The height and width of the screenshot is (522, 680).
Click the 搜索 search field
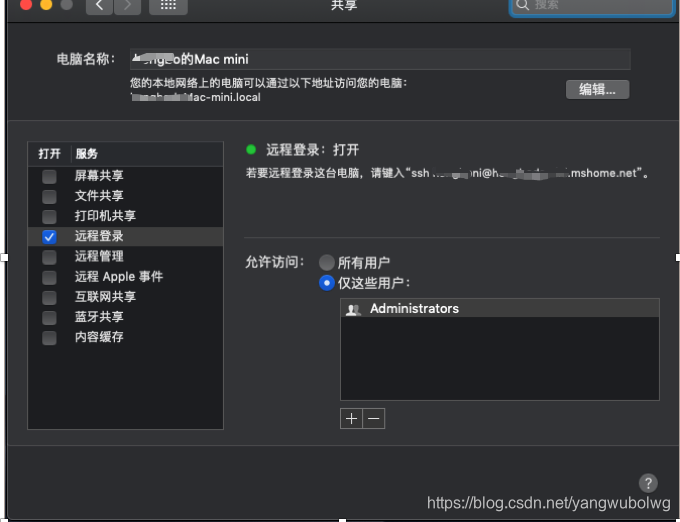[x=592, y=6]
